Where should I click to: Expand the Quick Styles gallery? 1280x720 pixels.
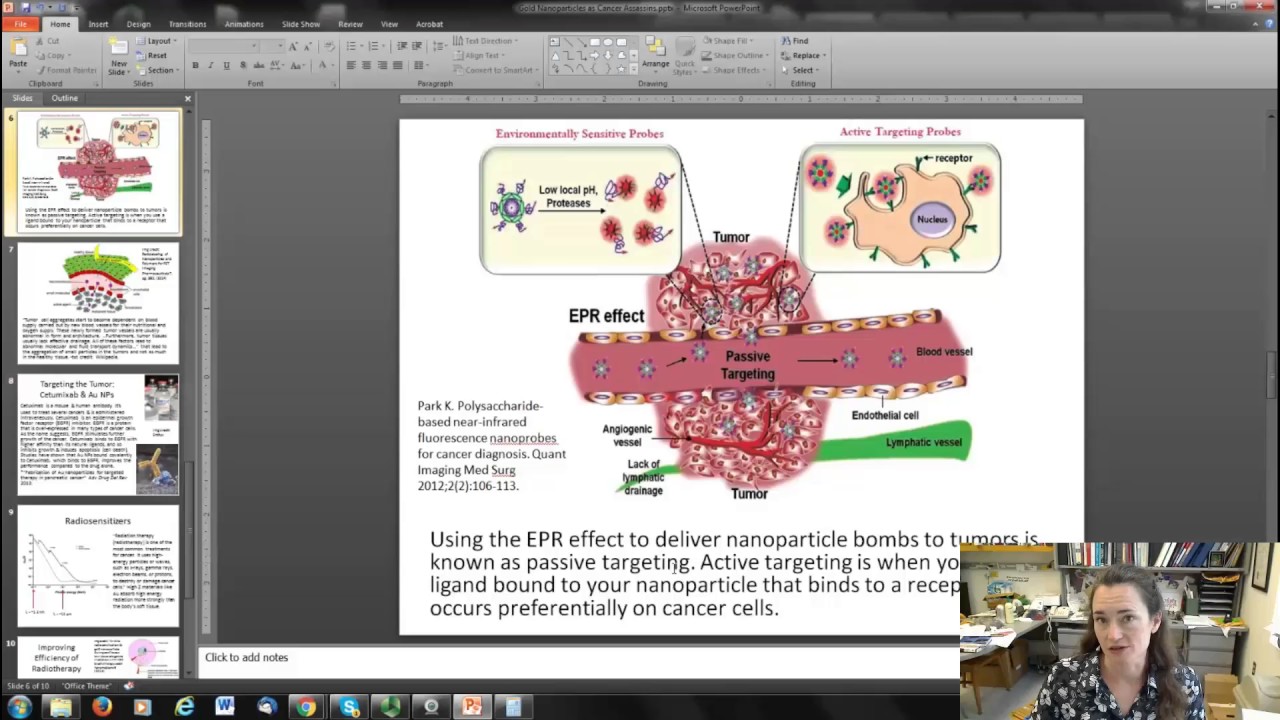684,56
